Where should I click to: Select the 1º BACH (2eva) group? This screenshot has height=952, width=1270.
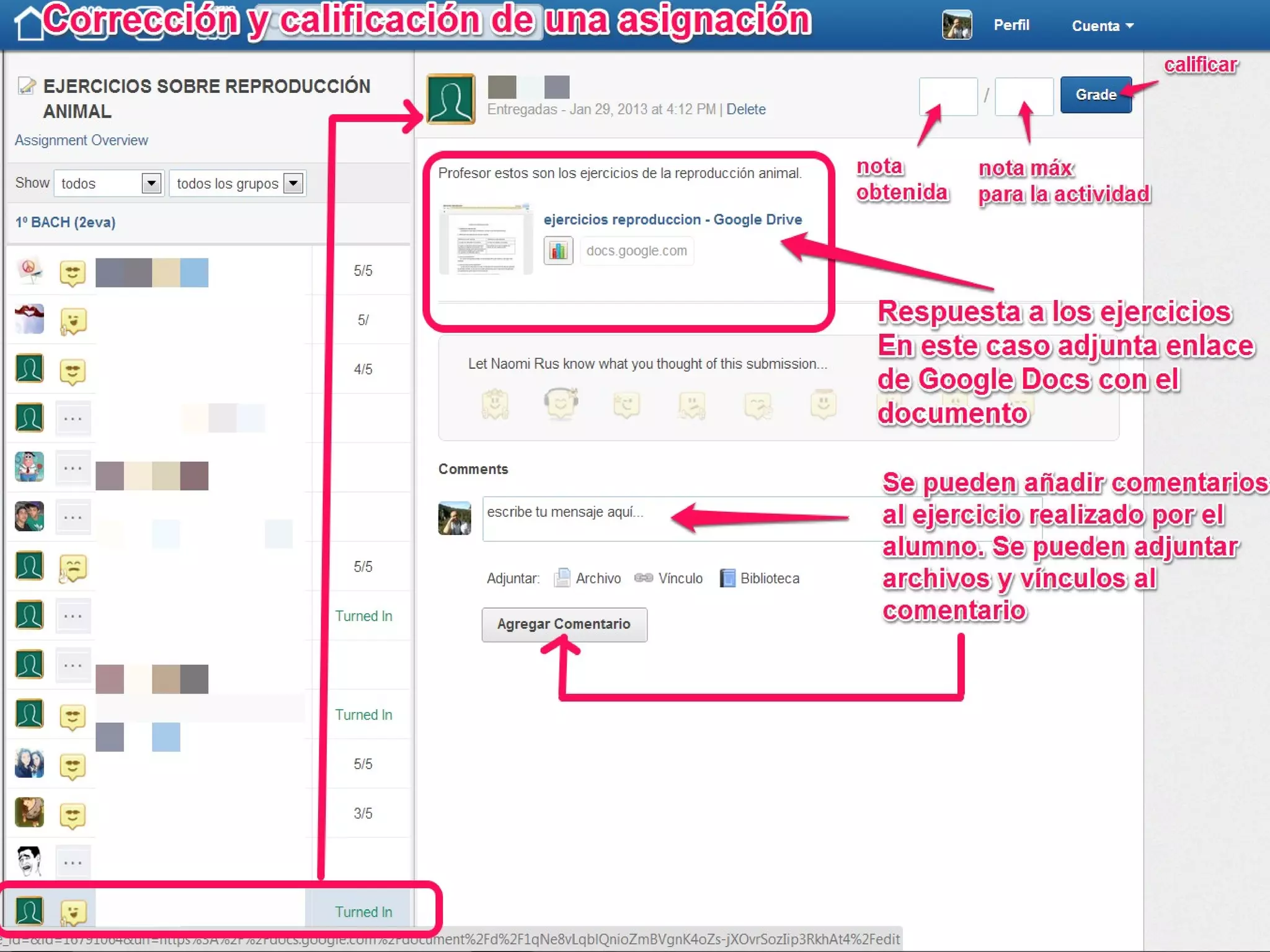pos(66,223)
